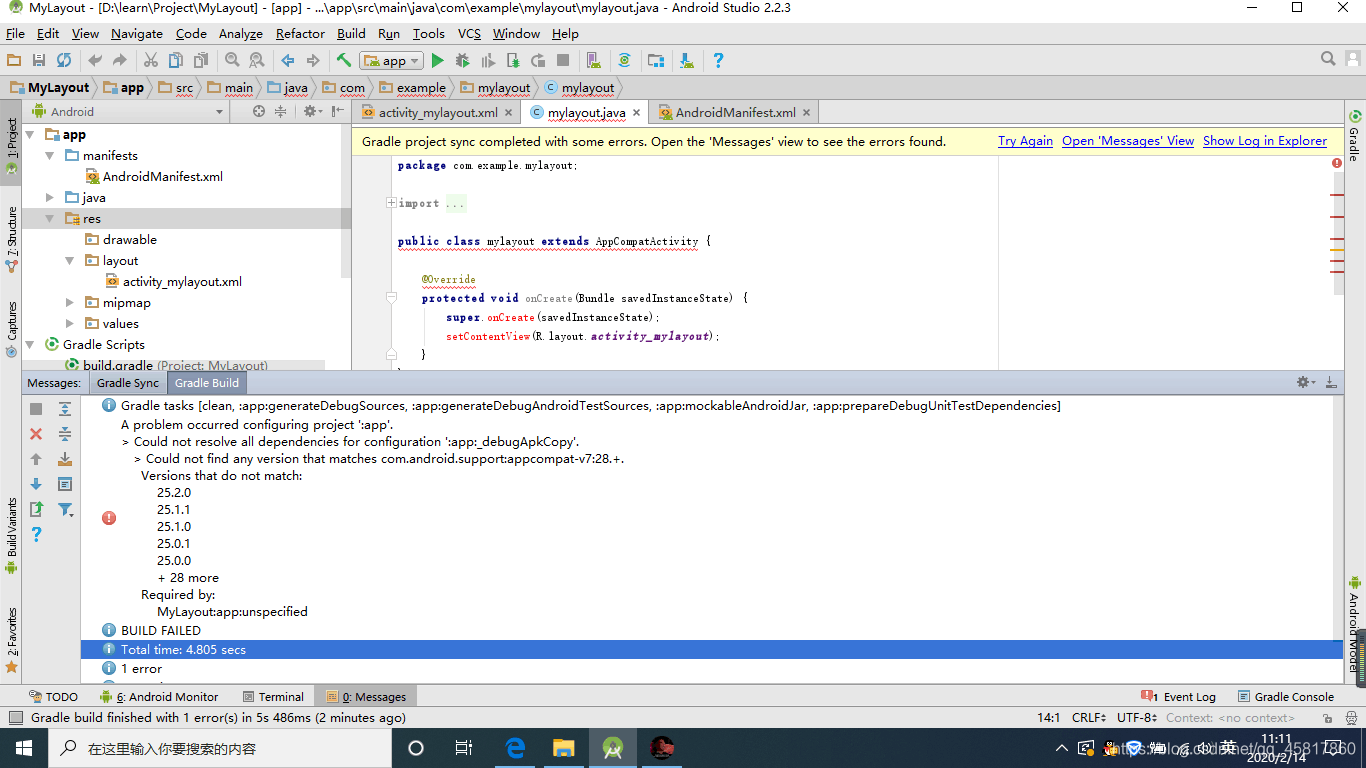Click the Redo arrow icon
This screenshot has height=768, width=1366.
click(119, 61)
